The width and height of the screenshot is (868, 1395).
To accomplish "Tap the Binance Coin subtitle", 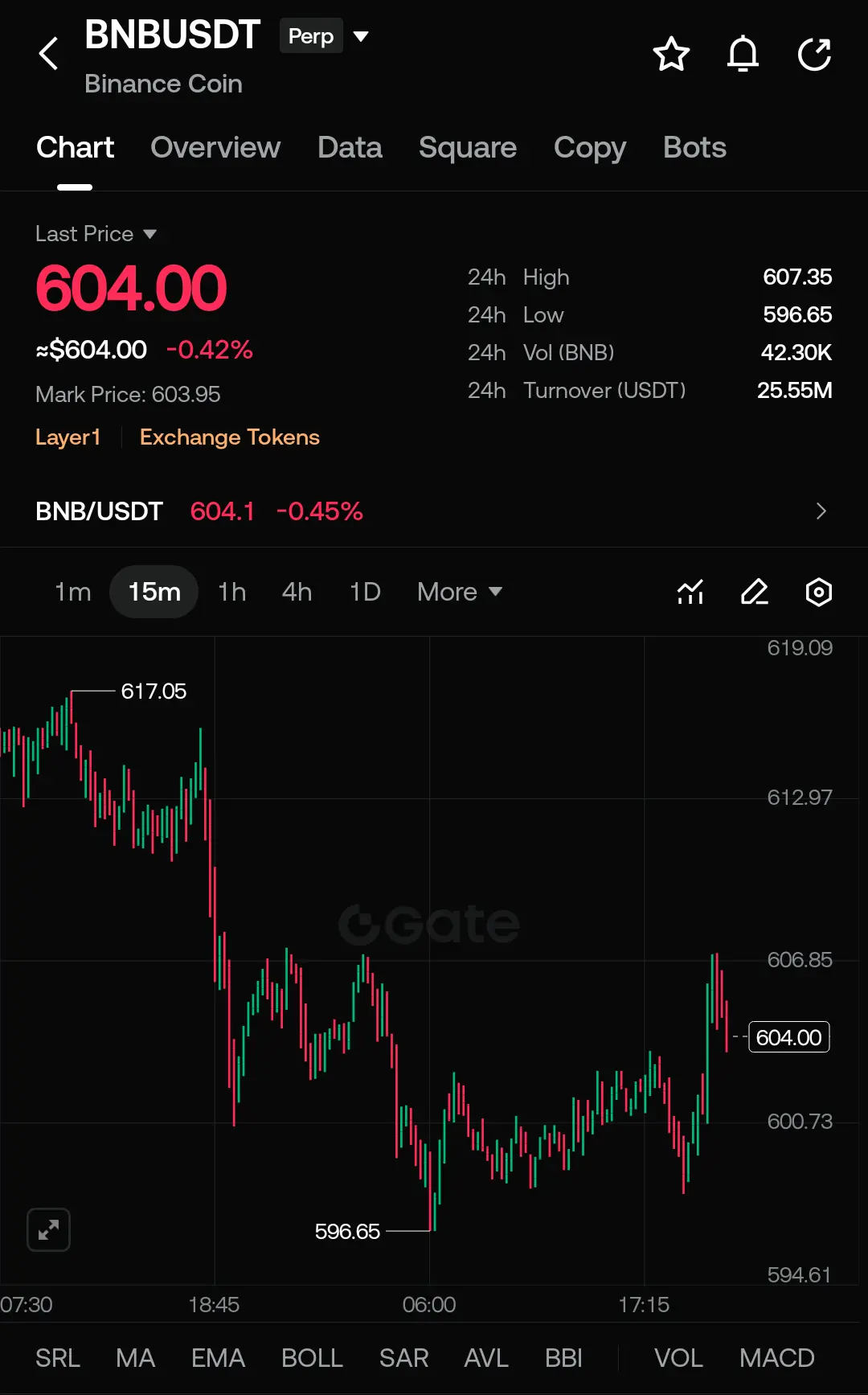I will tap(163, 84).
